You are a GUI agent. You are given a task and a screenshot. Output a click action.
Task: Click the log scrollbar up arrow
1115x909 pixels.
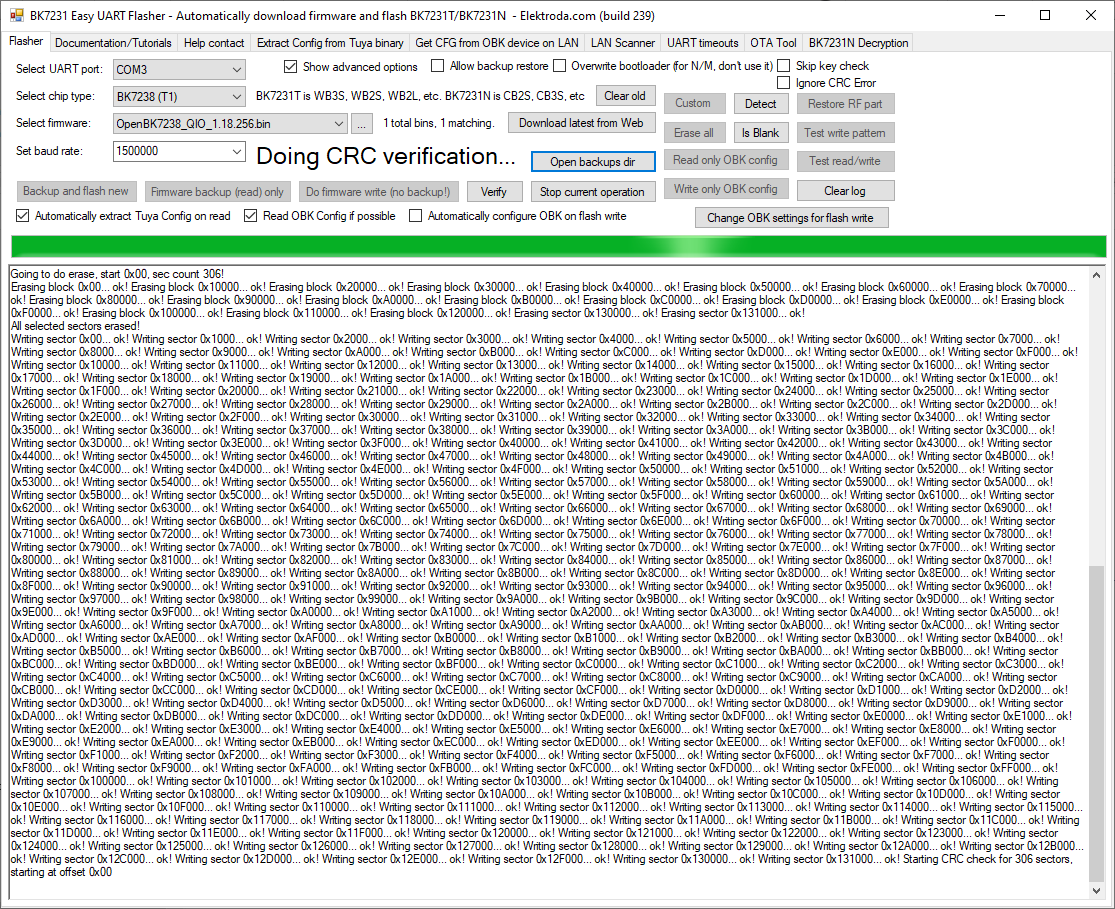pyautogui.click(x=1097, y=275)
